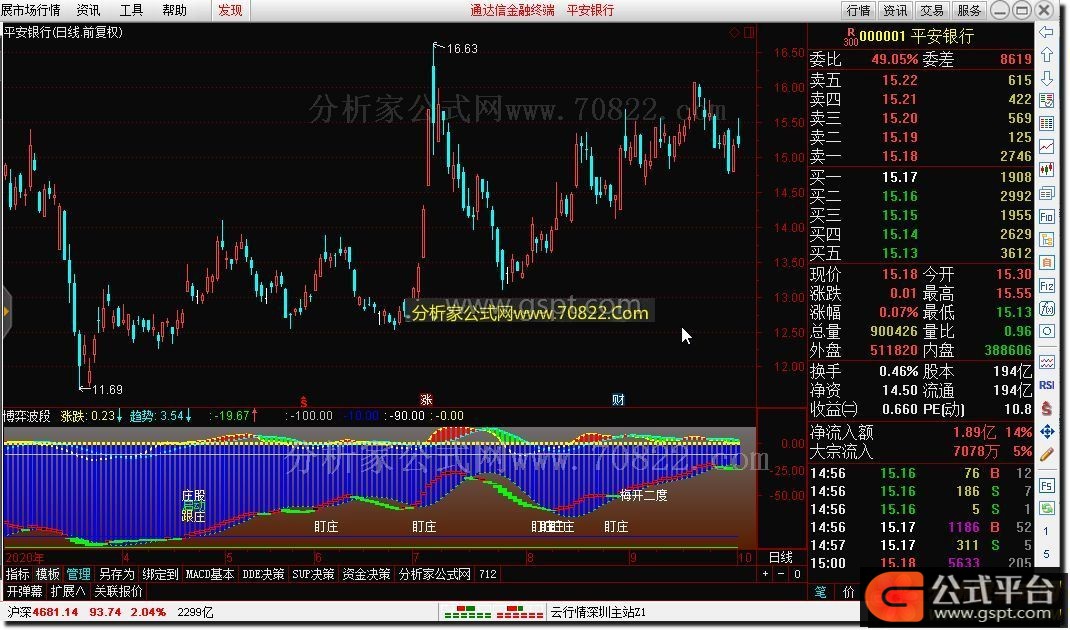Click the number 1 in right sidebar
Screen dimensions: 1070x630
pos(1046,532)
